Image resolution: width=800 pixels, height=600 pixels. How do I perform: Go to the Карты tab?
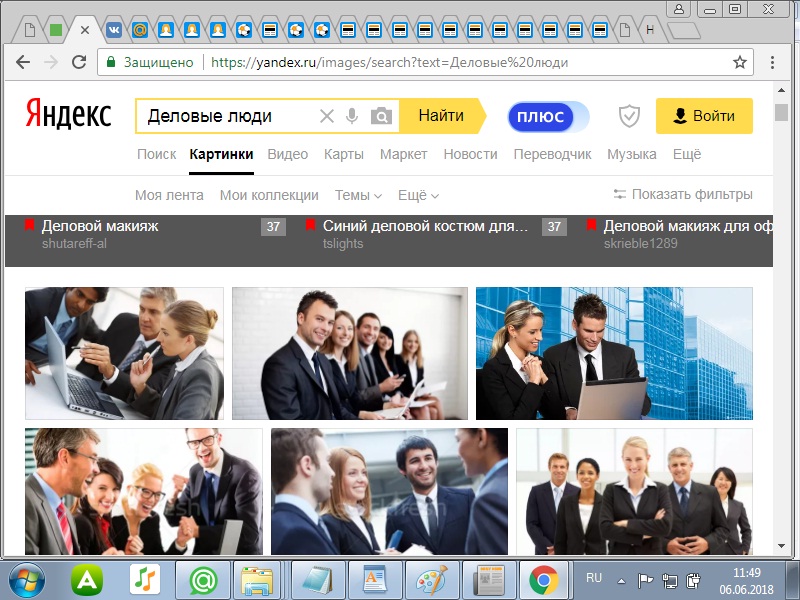(343, 154)
